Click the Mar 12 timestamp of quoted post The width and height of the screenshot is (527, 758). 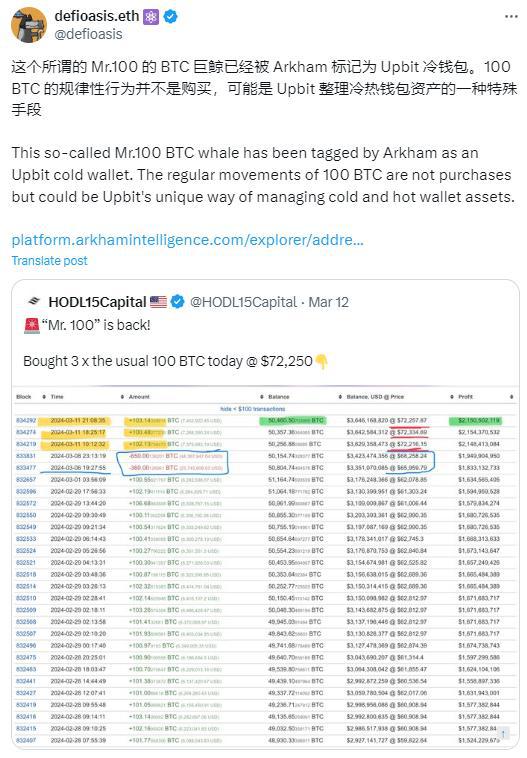pyautogui.click(x=328, y=302)
